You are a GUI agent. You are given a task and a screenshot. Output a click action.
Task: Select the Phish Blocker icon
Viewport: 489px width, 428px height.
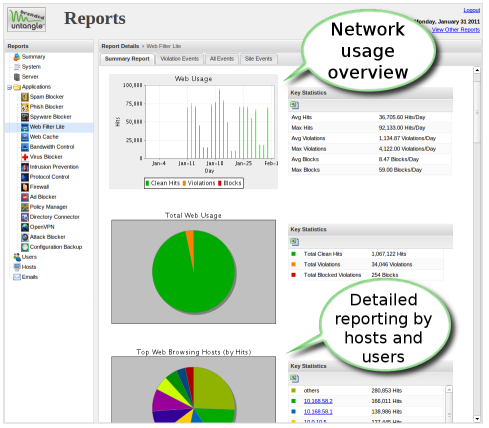coord(25,107)
